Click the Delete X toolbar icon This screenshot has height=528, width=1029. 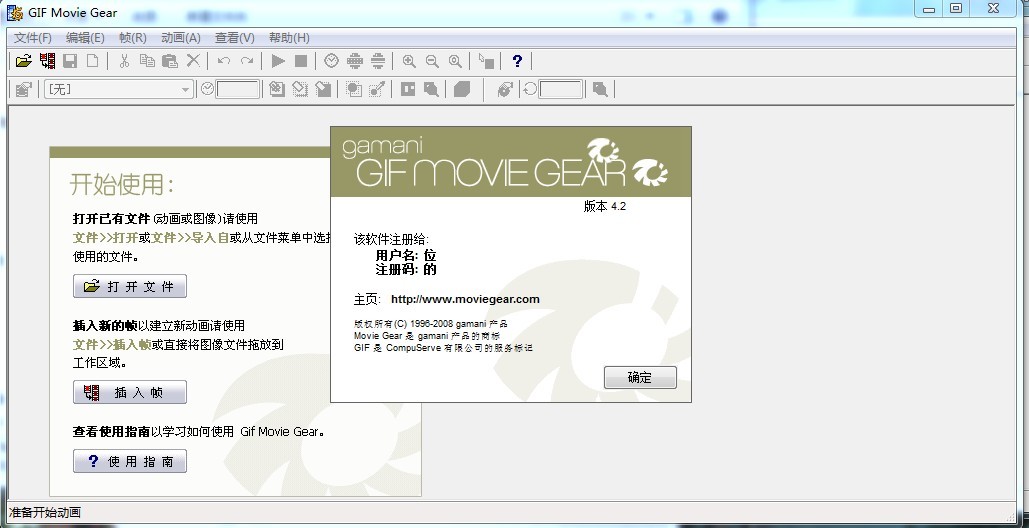(193, 61)
